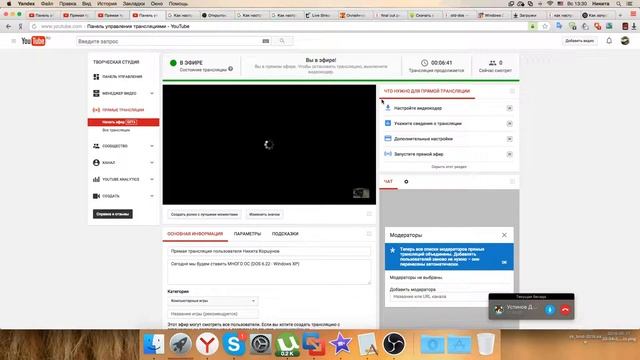Open the История menu in the menu bar
The width and height of the screenshot is (640, 360).
[x=107, y=4]
